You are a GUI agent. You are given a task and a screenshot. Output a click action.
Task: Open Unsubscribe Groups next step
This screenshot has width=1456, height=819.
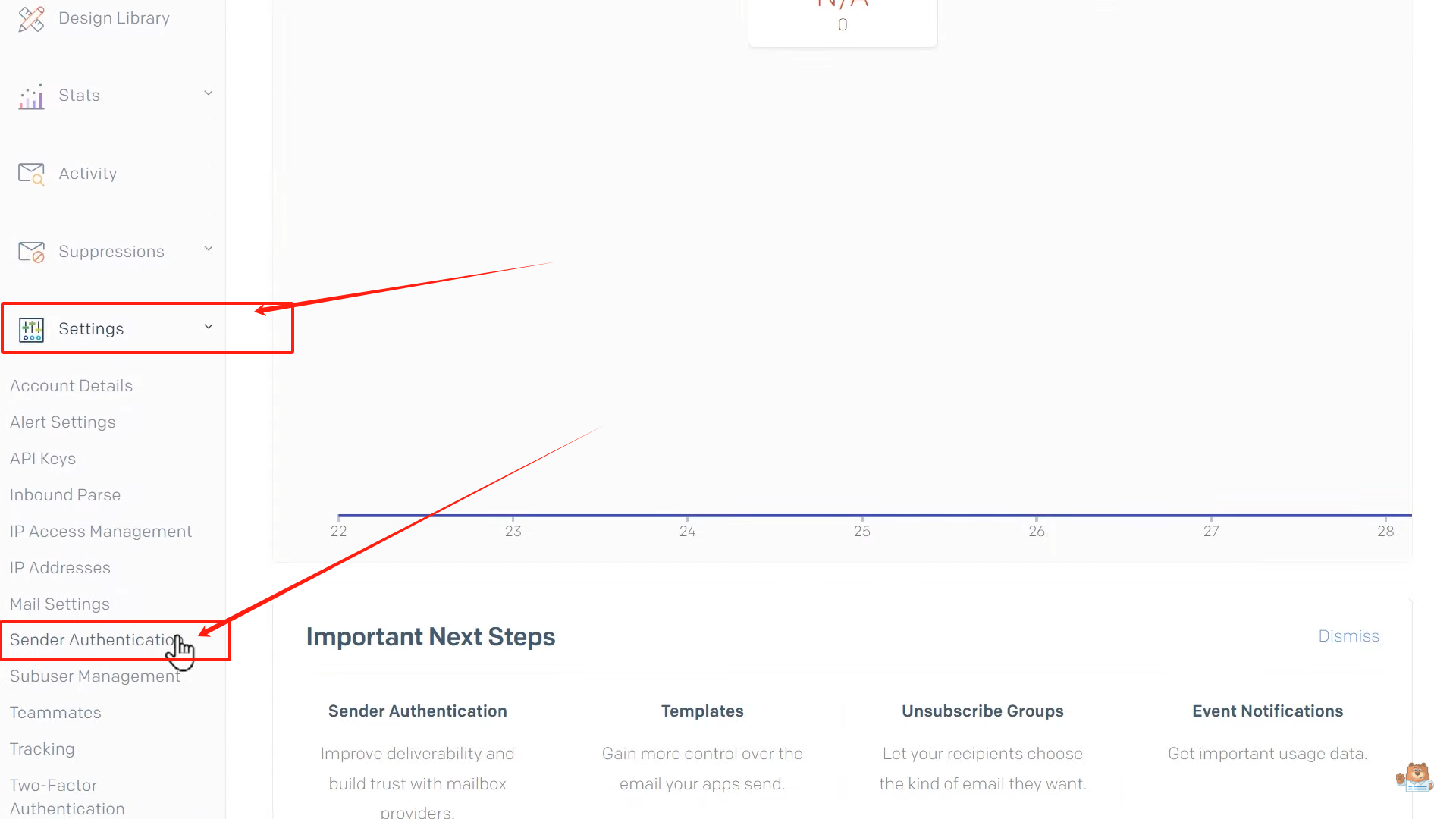982,711
